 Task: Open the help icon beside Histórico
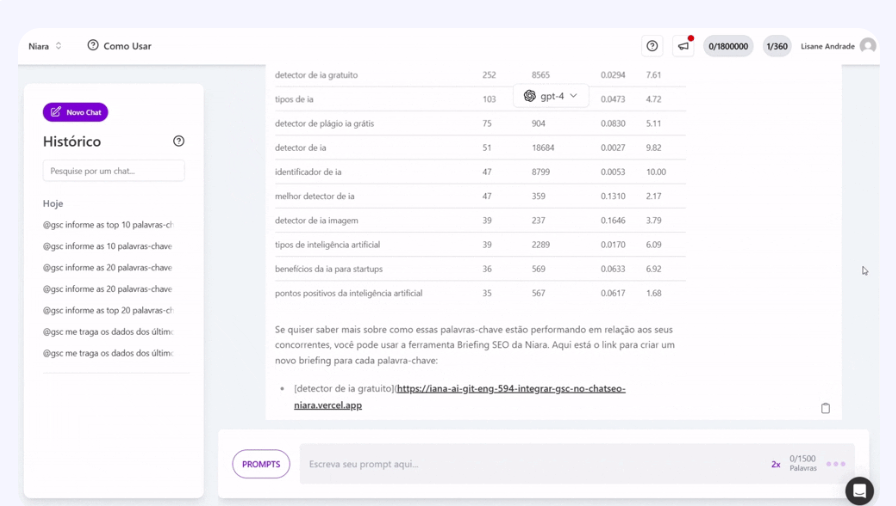point(179,141)
